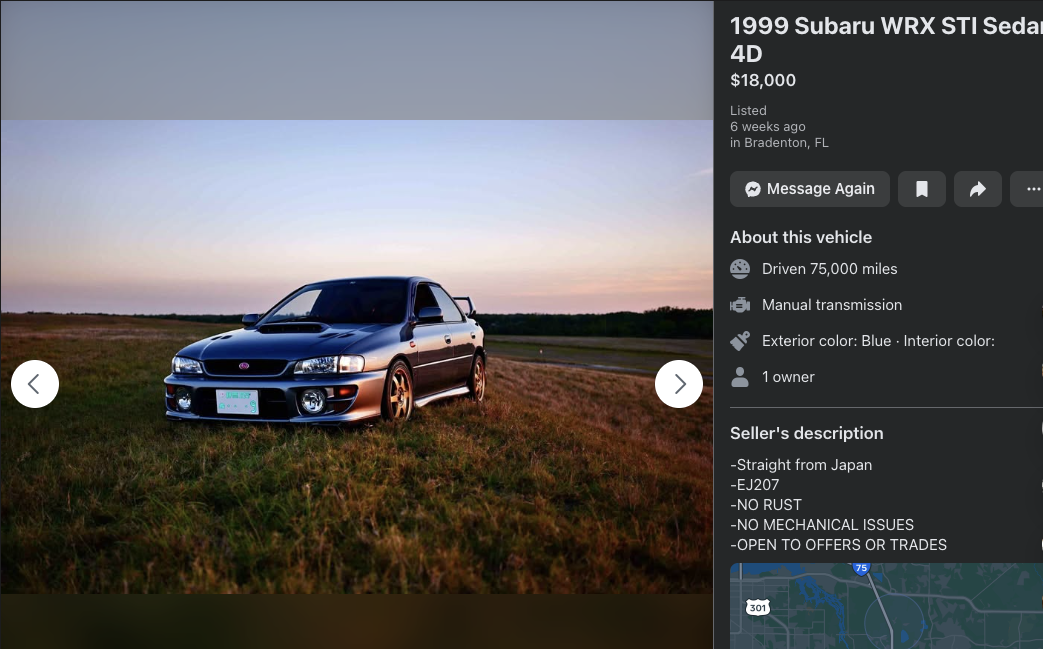Viewport: 1043px width, 649px height.
Task: Click the Message Again button
Action: (x=810, y=189)
